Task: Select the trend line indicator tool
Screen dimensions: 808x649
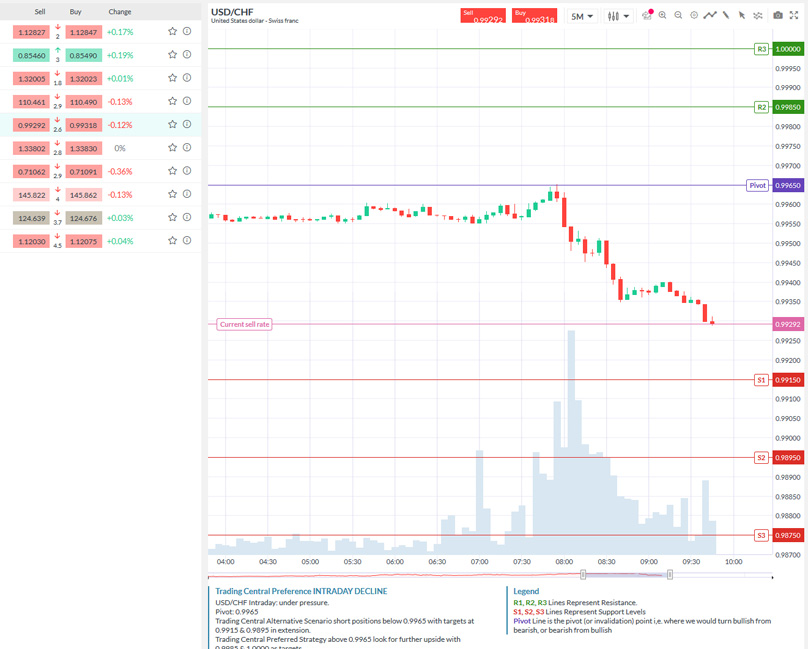Action: pos(710,15)
